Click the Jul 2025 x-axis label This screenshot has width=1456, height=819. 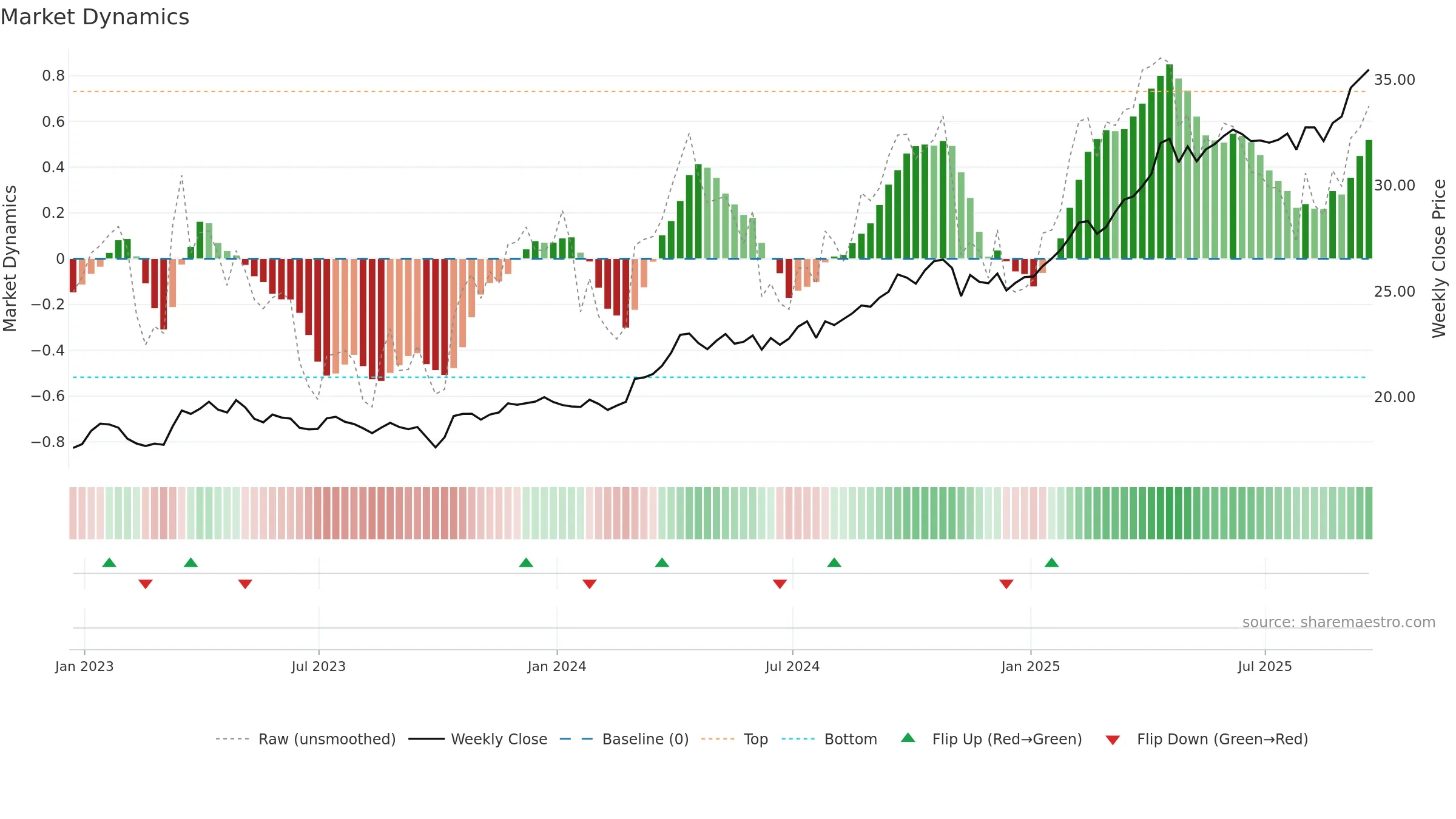(1265, 666)
